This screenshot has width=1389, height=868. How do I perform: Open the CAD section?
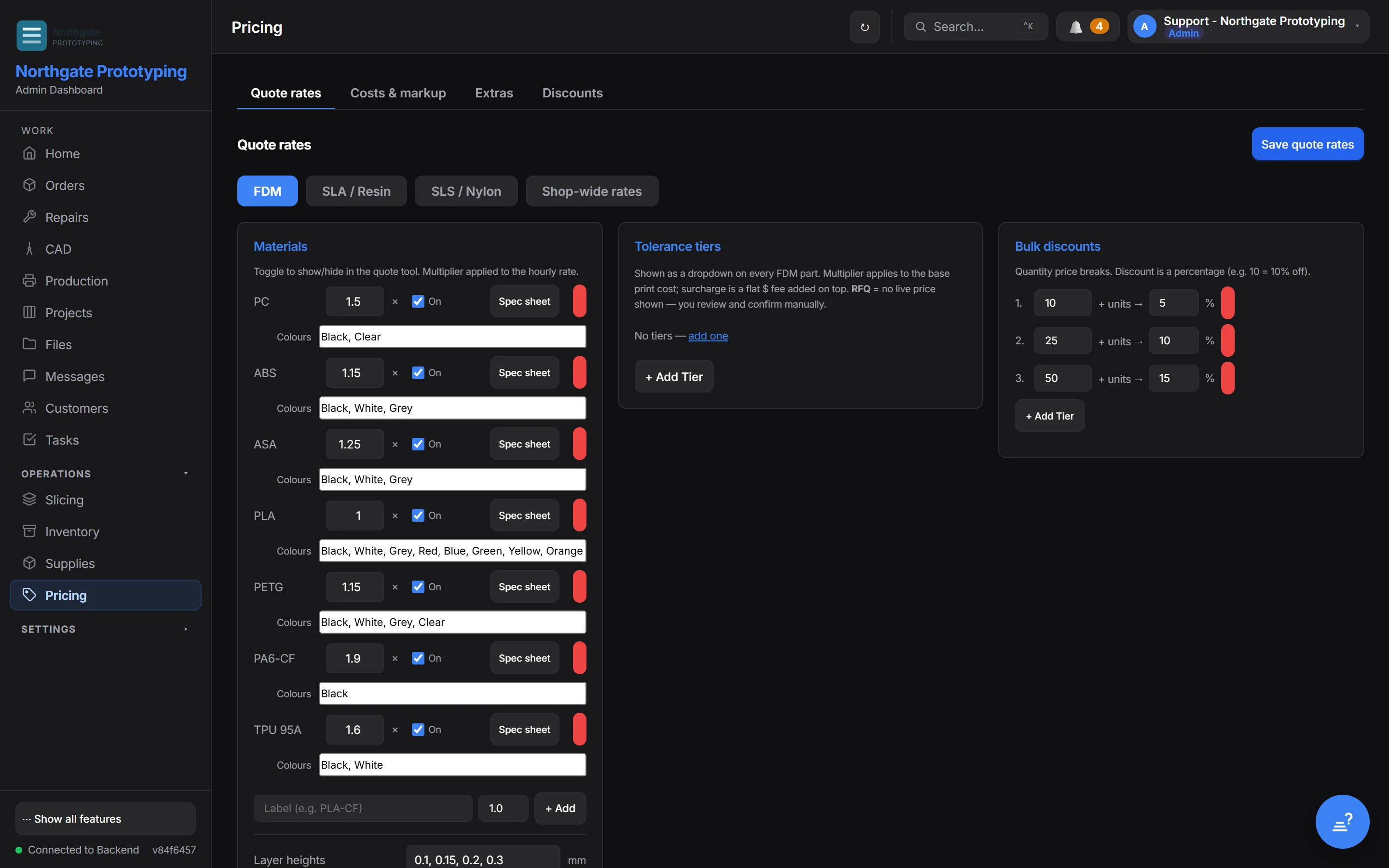coord(106,249)
